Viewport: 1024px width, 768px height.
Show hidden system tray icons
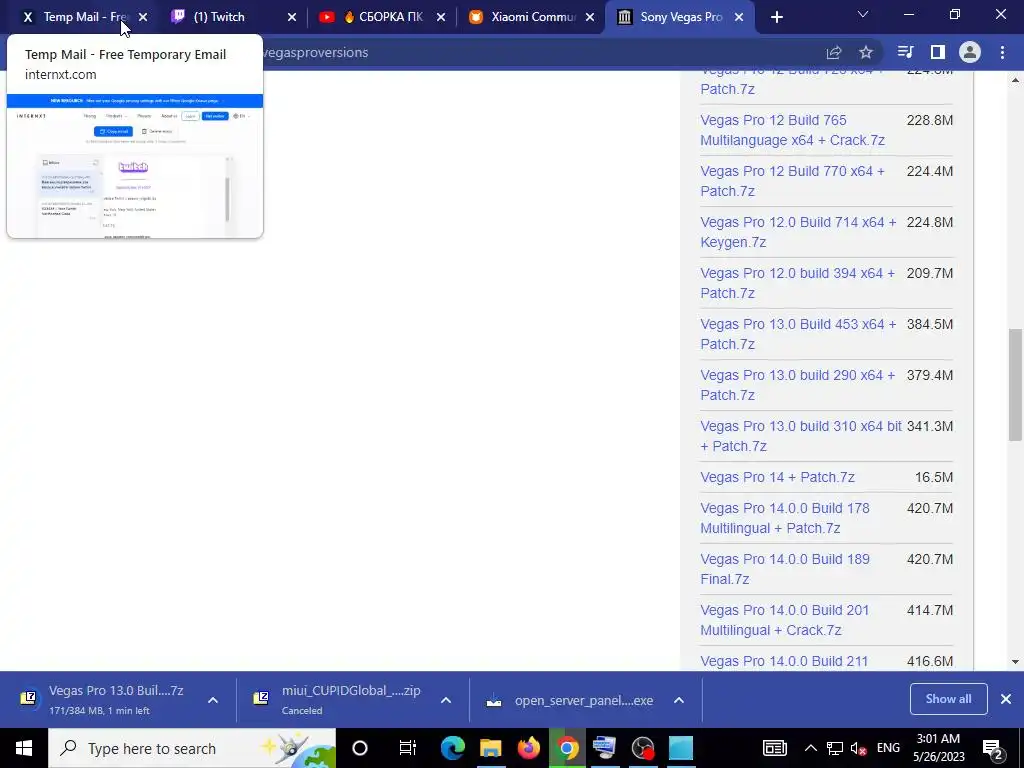[x=810, y=748]
